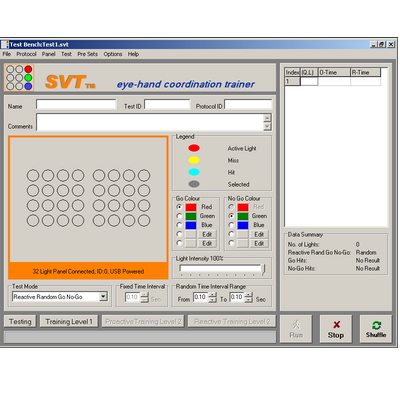
Task: Select the Blue radio under No Go Colour
Action: 231,225
